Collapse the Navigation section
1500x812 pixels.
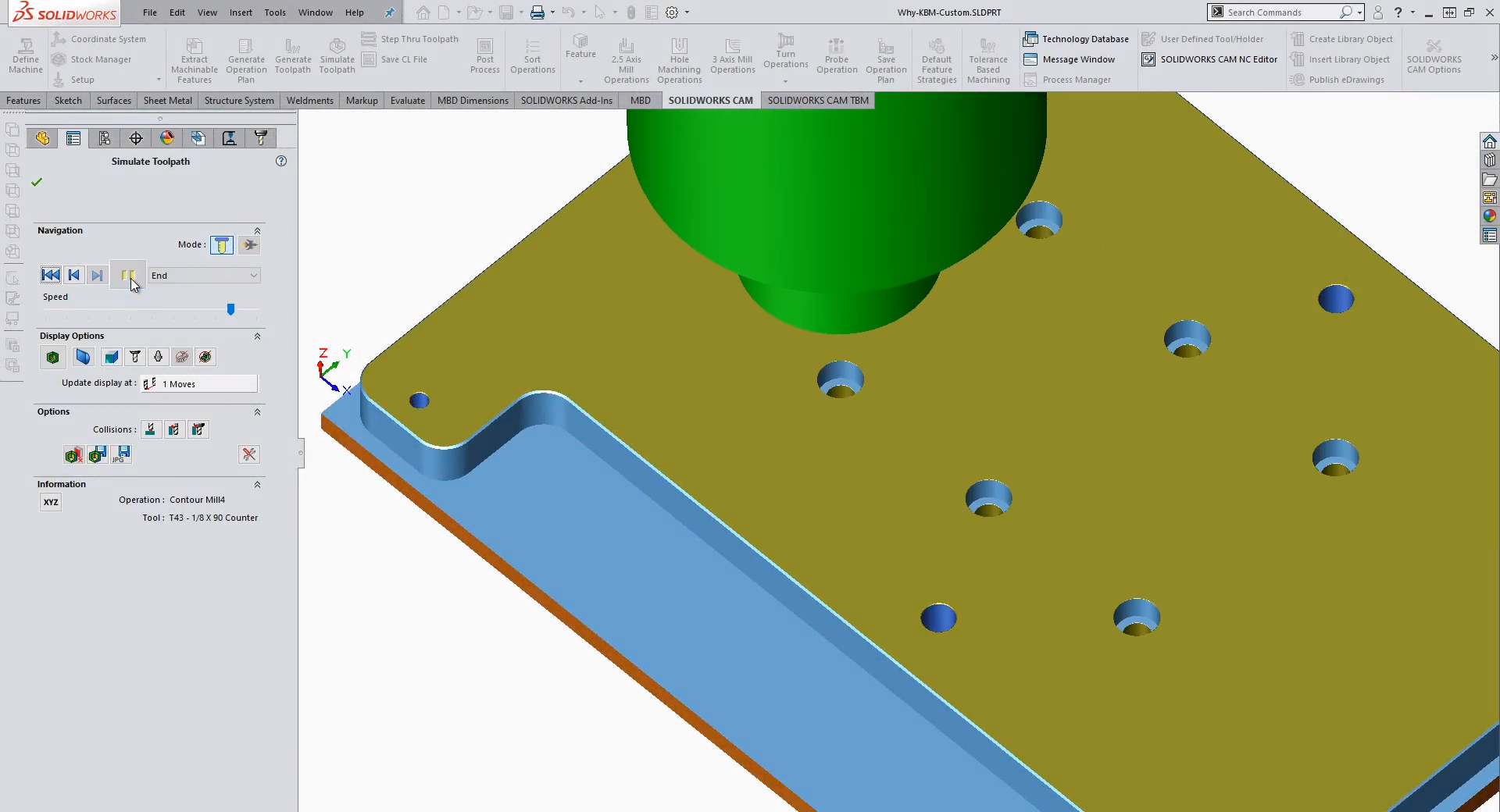[x=257, y=231]
